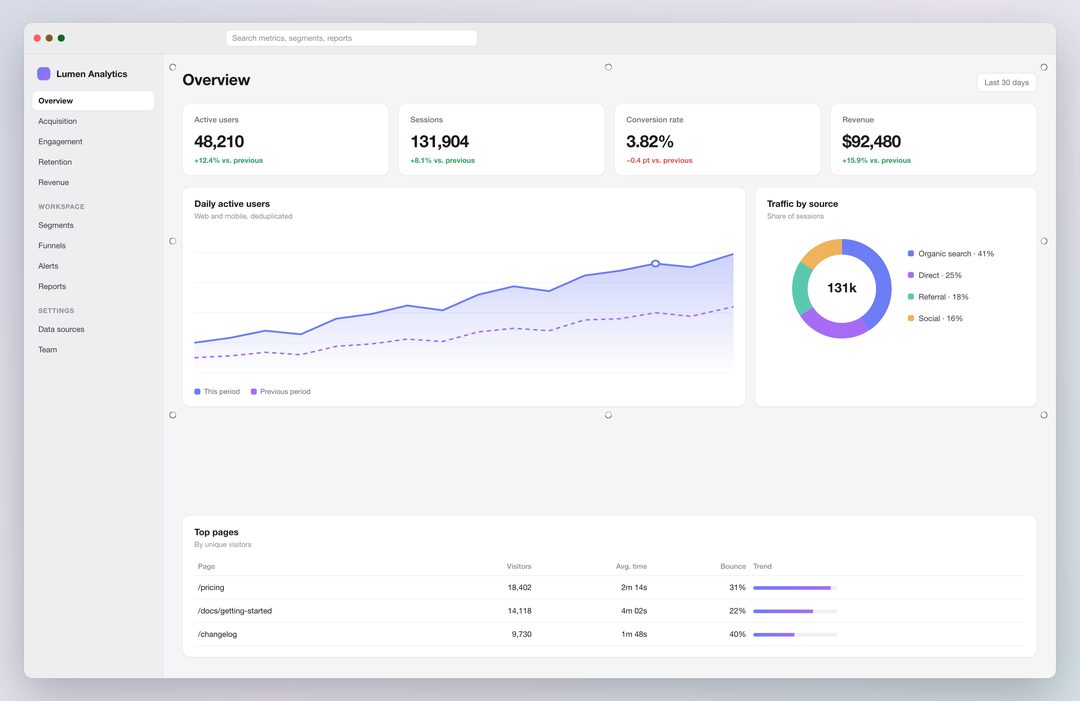
Task: Click the Revenue metric card
Action: (x=933, y=140)
